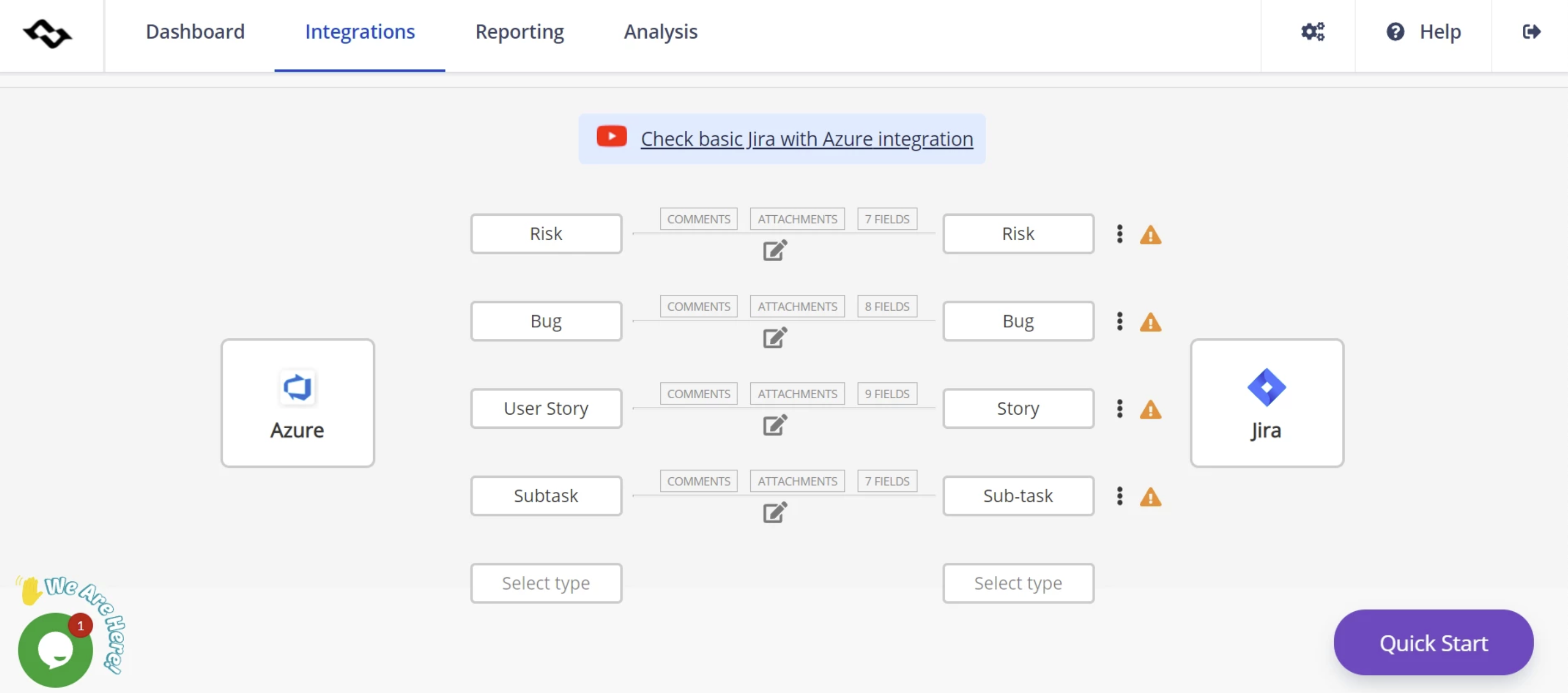This screenshot has width=1568, height=693.
Task: Click the Jira system card
Action: (x=1267, y=403)
